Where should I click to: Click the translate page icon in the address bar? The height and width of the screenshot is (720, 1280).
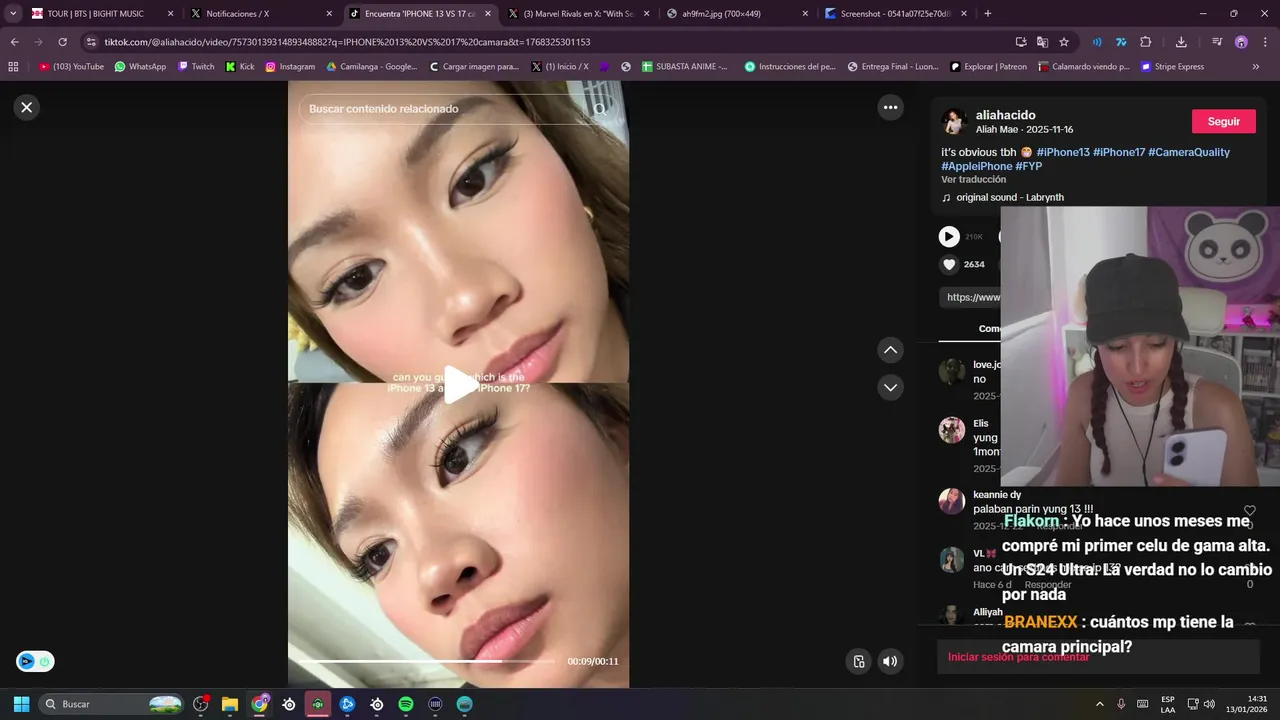(1042, 42)
